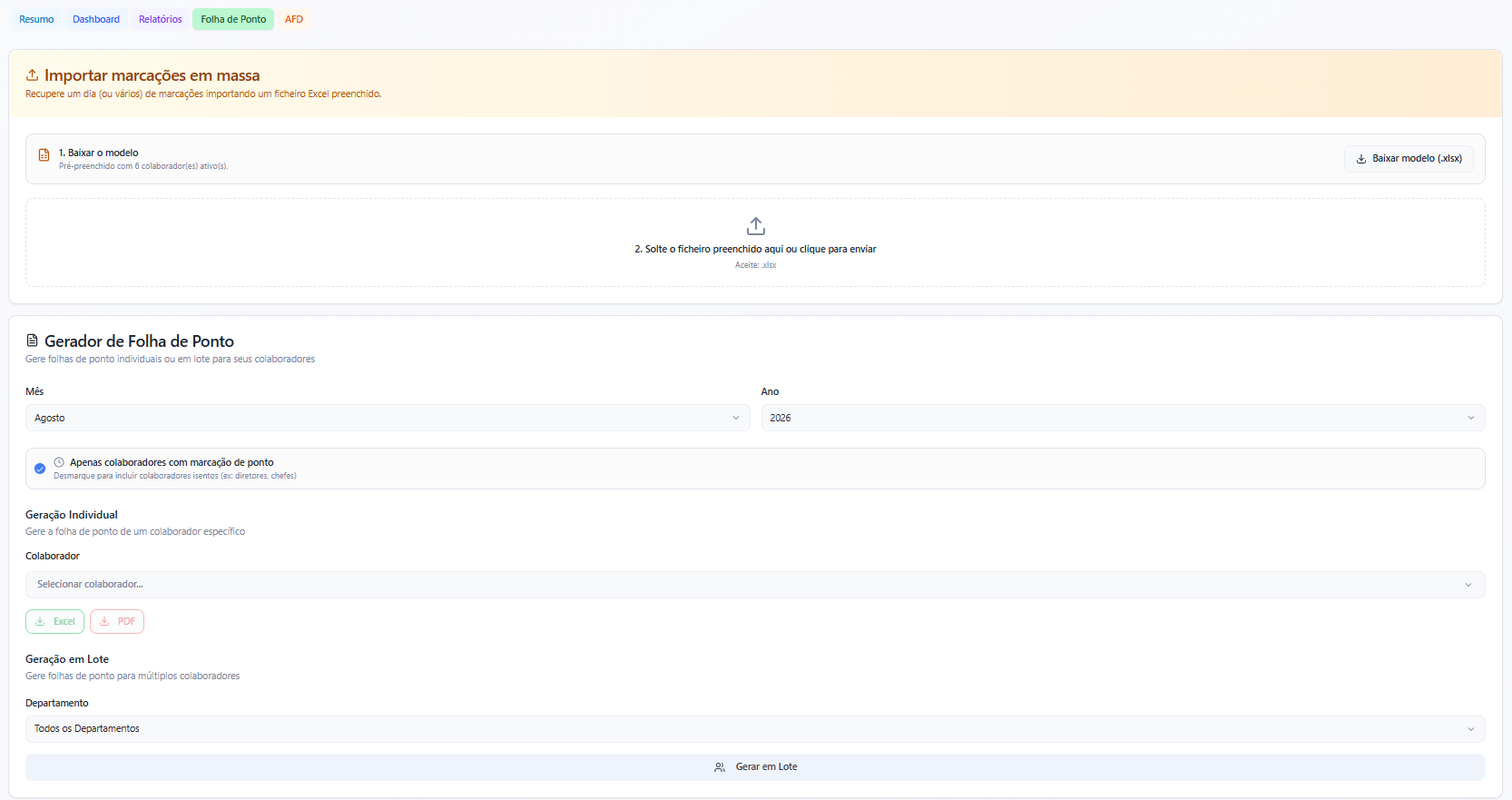Click the 'Aceite: .xlsx' hint text
Screen dimensions: 1512x800
pos(756,265)
